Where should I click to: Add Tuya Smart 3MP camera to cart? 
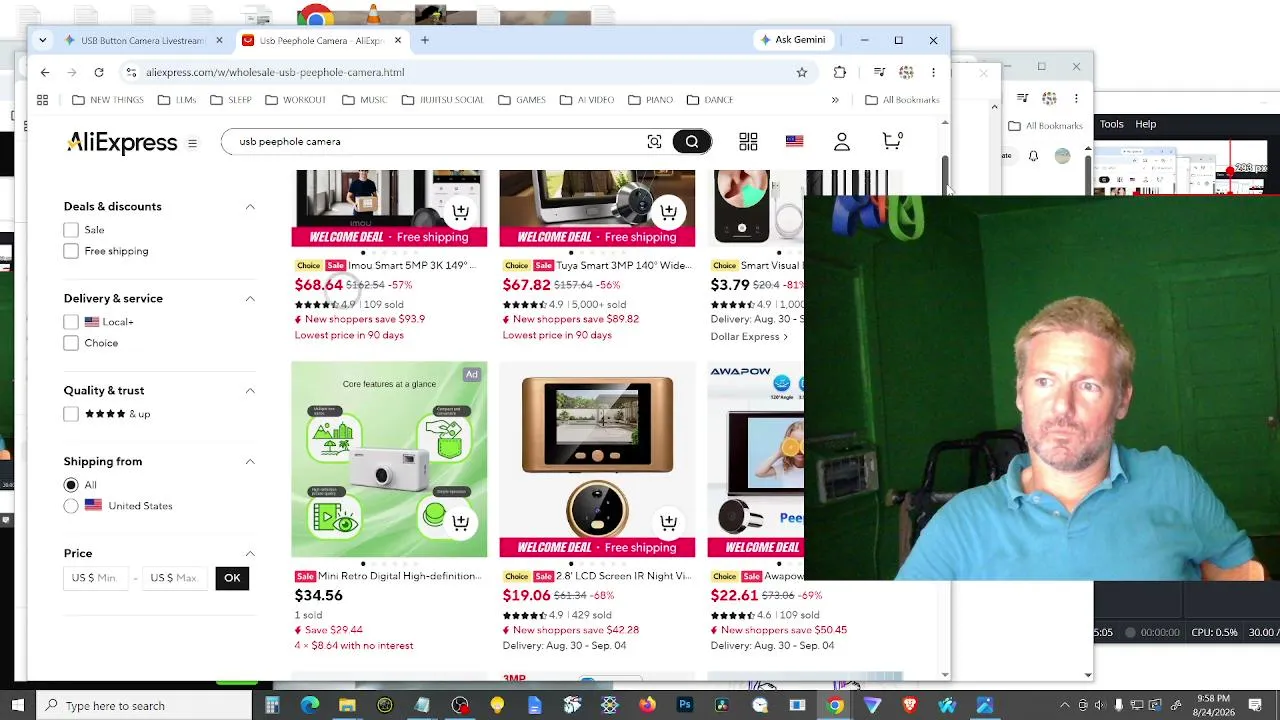pyautogui.click(x=669, y=212)
